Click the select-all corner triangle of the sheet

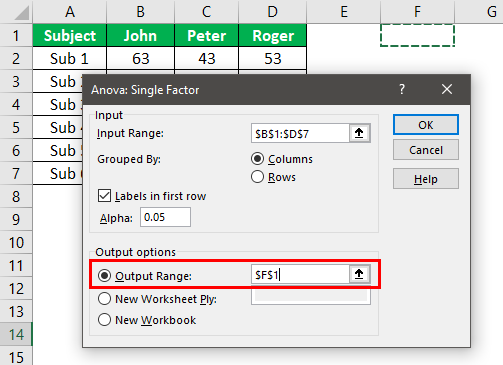coord(22,13)
